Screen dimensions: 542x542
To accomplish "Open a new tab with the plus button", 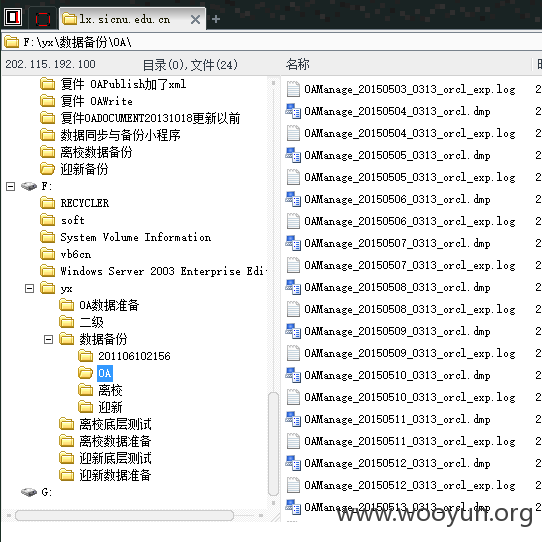I will [x=216, y=19].
